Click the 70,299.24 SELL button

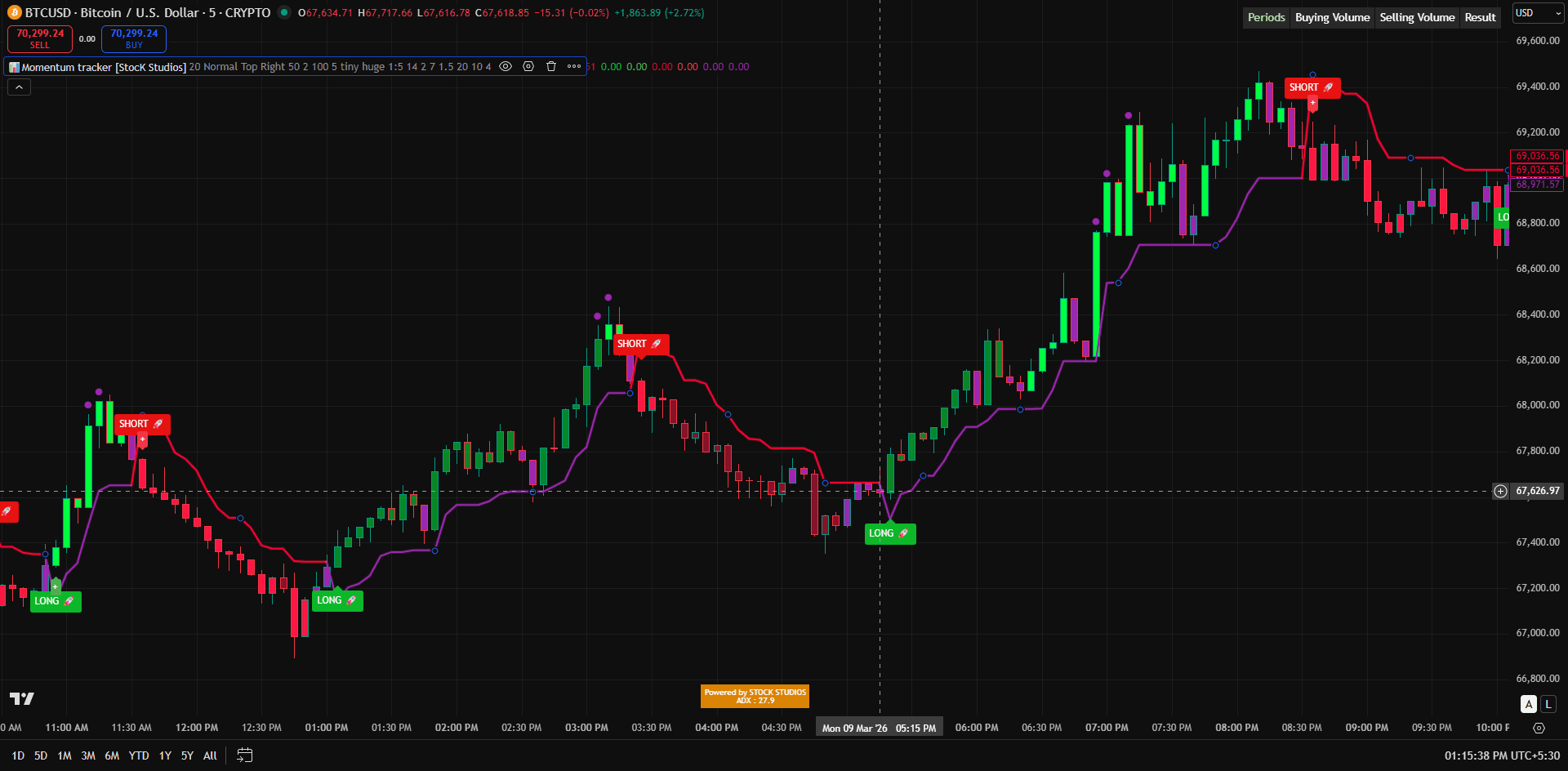tap(40, 39)
